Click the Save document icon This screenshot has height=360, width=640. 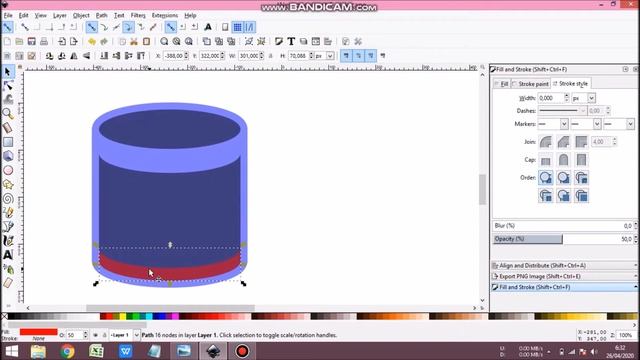[31, 41]
